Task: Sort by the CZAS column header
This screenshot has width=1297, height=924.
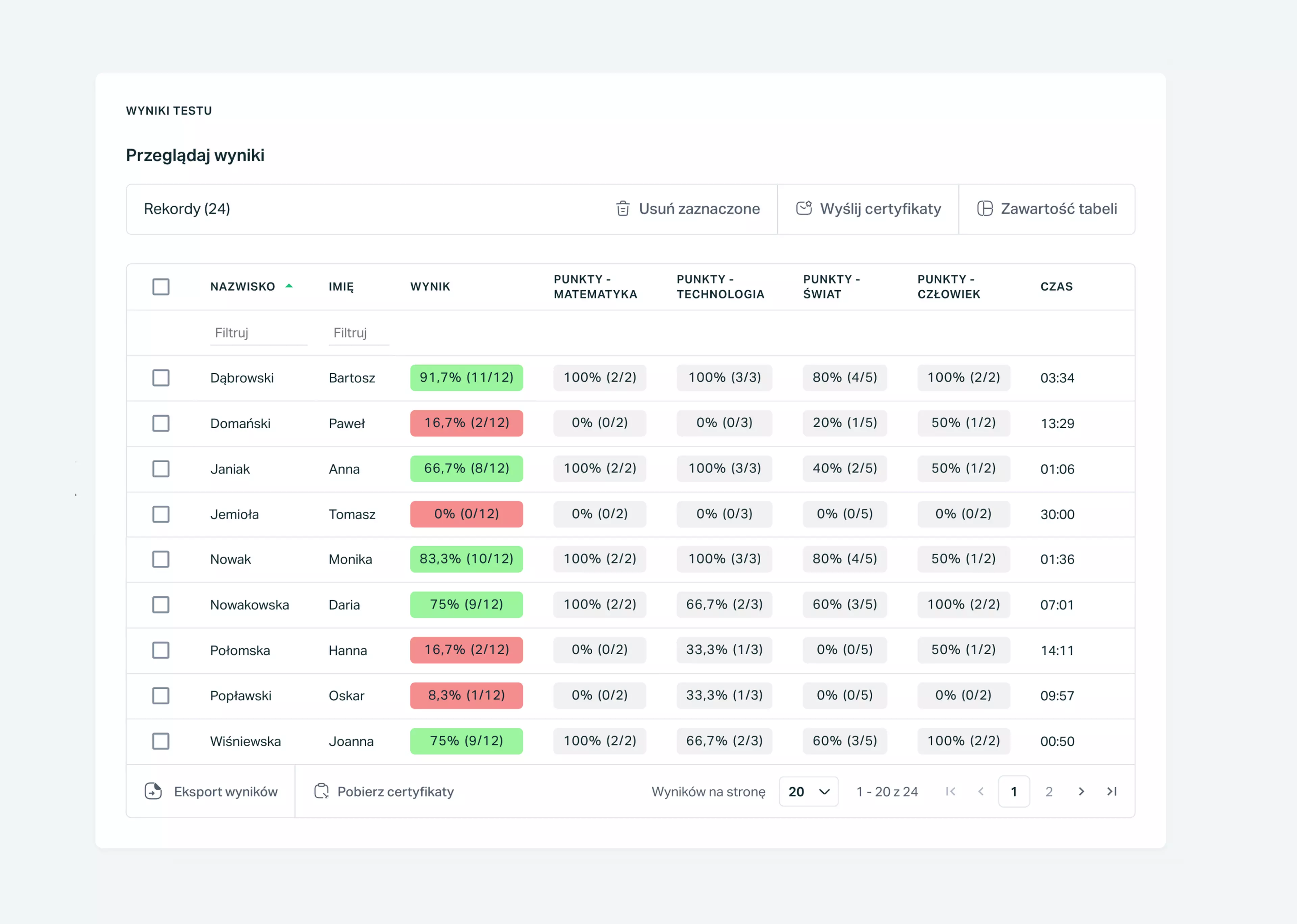Action: tap(1057, 287)
